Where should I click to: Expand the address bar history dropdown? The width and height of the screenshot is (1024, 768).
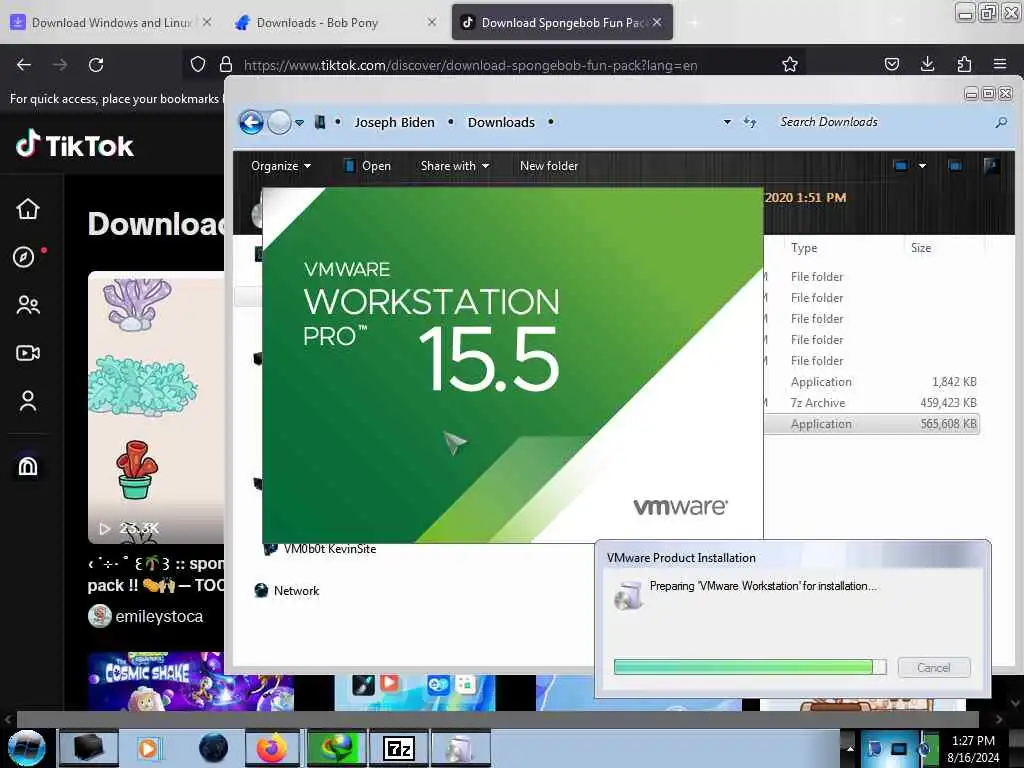(x=727, y=122)
